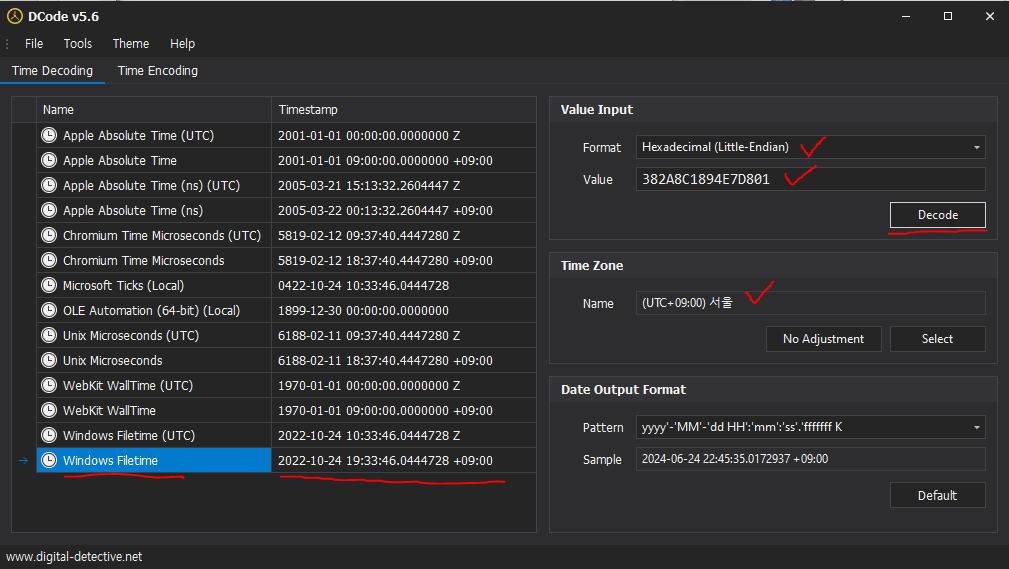Open the Format dropdown showing Hexadecimal (Little-Endian)
The image size is (1009, 569).
pos(810,147)
